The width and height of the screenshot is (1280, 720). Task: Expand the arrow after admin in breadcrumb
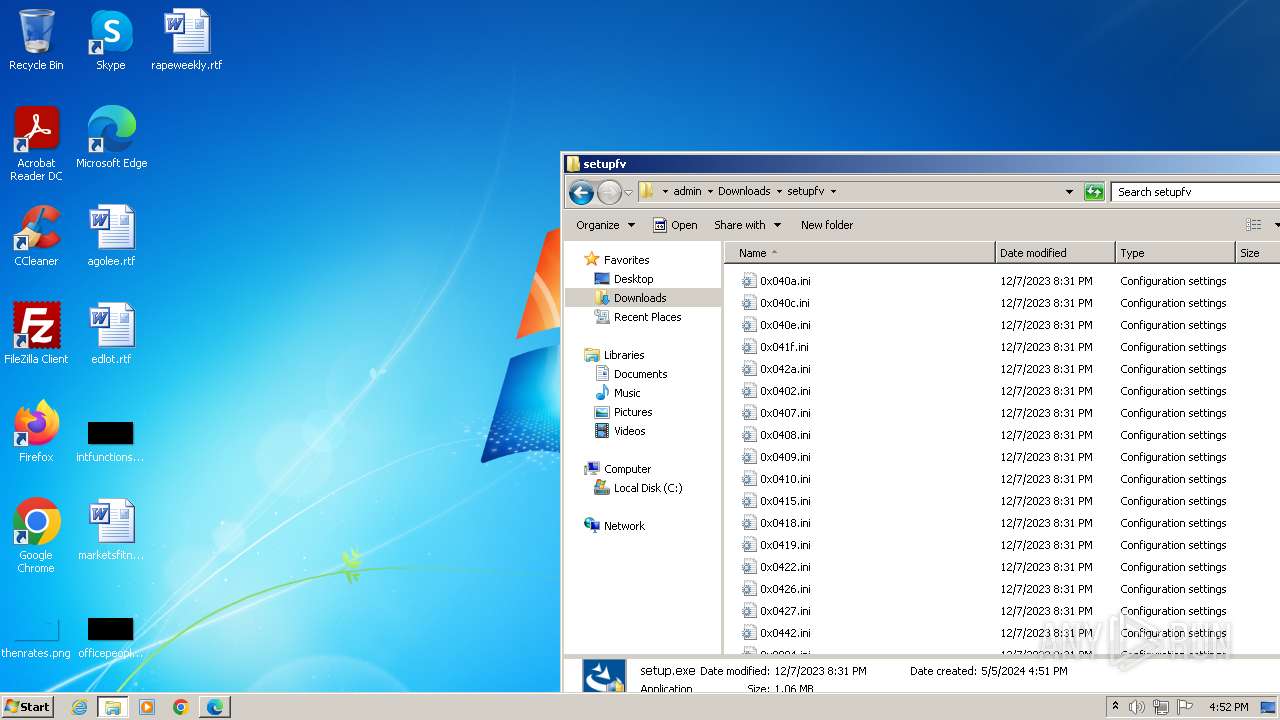[x=710, y=192]
